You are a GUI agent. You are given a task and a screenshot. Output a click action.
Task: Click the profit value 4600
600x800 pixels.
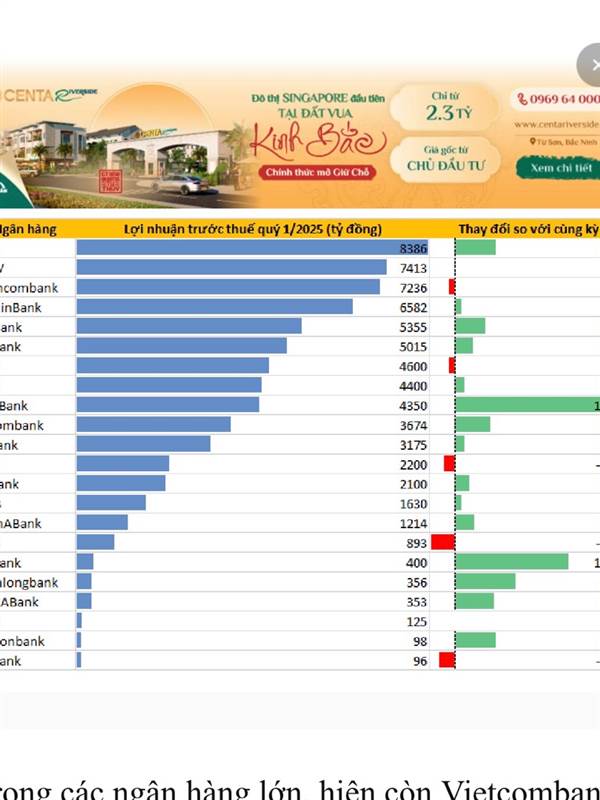(413, 366)
